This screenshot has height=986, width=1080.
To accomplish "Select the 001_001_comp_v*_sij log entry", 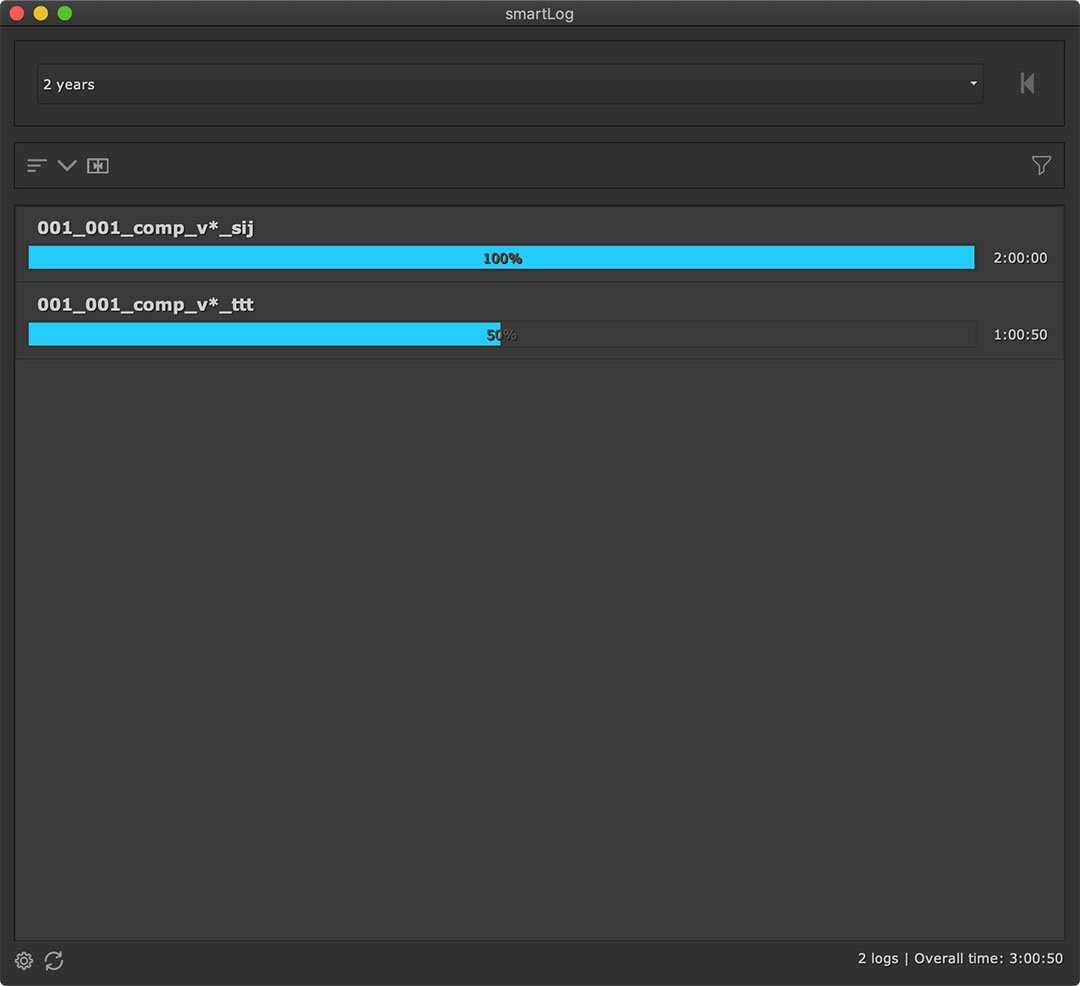I will [x=146, y=228].
